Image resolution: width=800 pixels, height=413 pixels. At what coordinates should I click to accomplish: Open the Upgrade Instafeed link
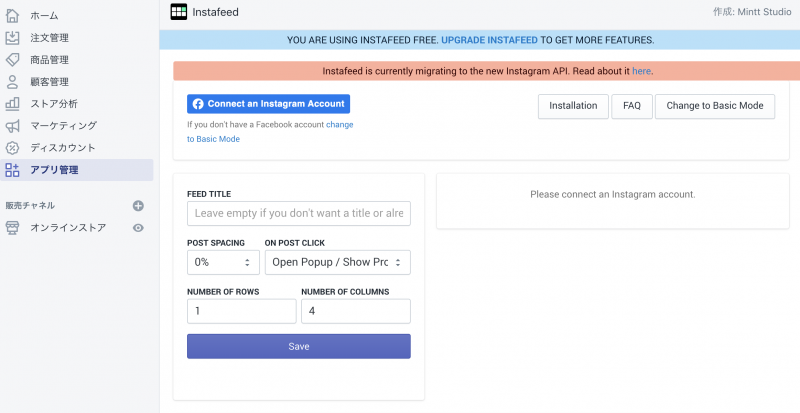[x=489, y=40]
